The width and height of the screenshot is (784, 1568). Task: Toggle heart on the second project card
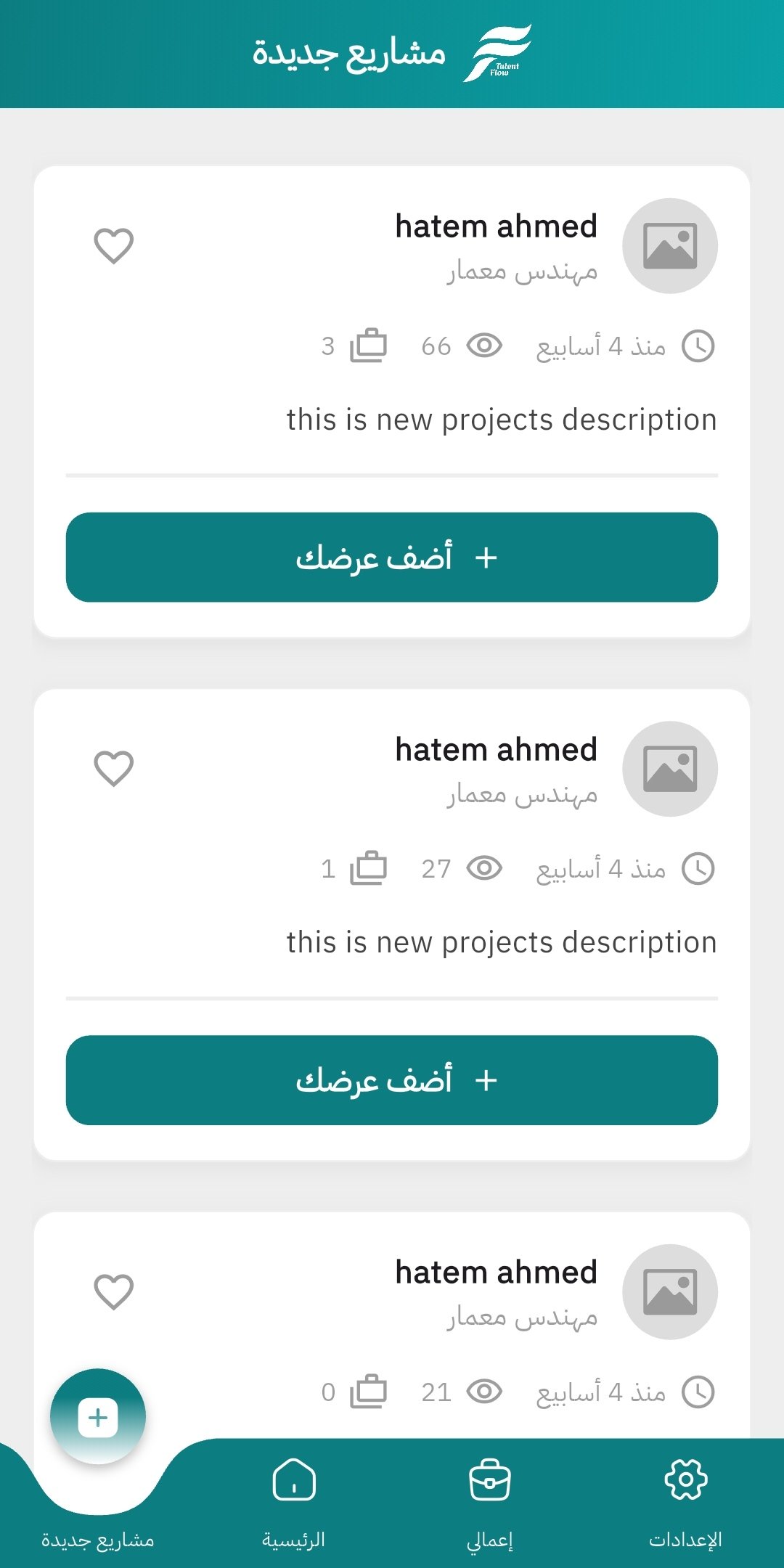pyautogui.click(x=114, y=768)
